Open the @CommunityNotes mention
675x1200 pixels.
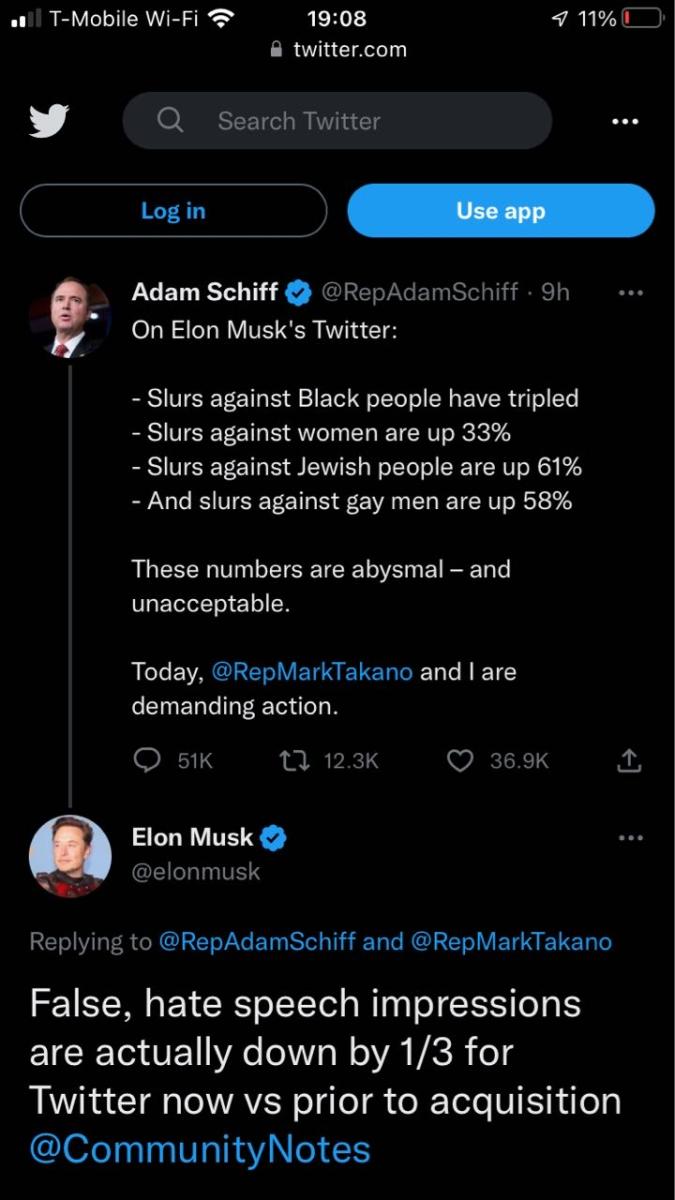[200, 1148]
